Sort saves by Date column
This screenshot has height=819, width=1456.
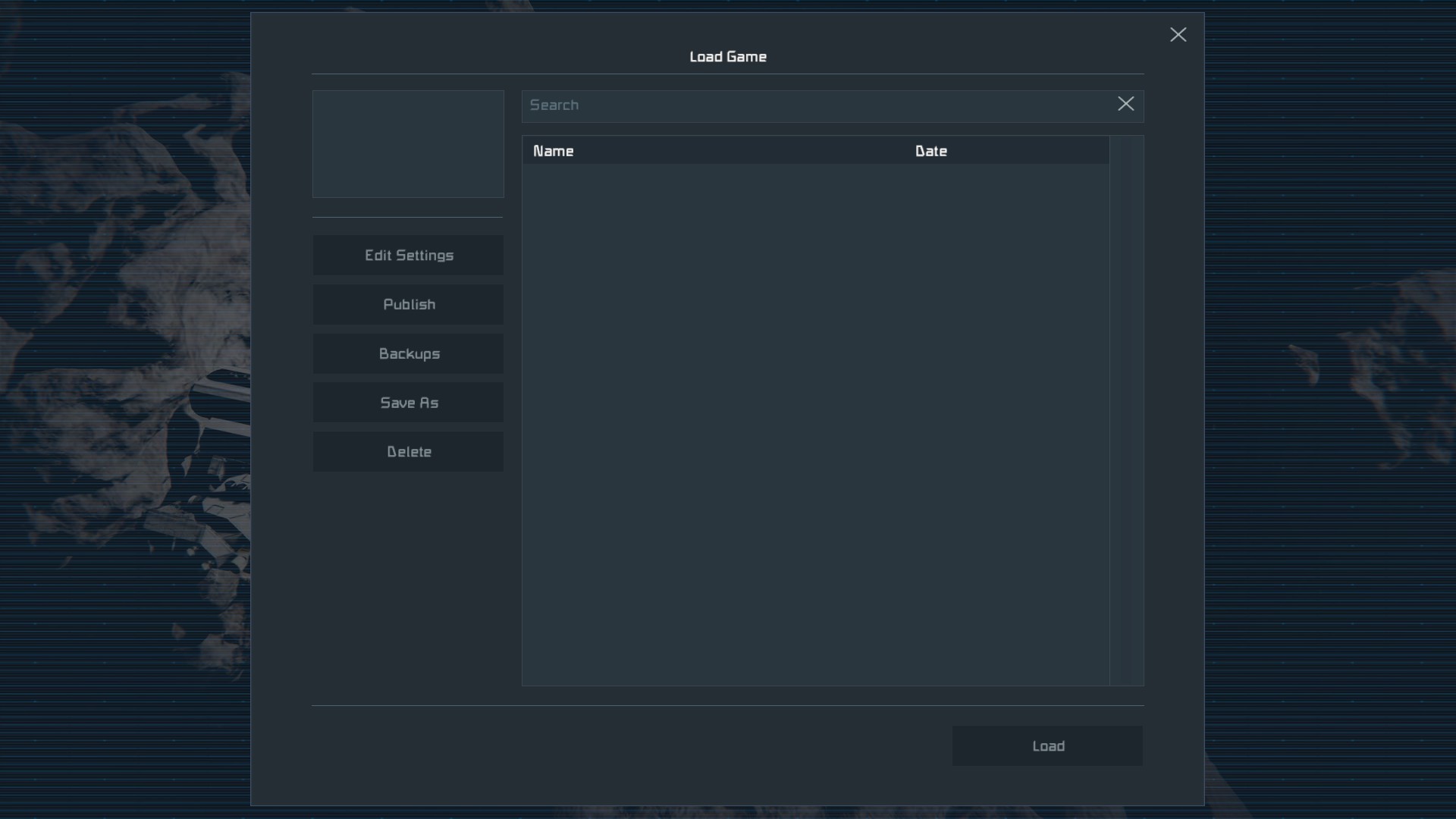930,151
